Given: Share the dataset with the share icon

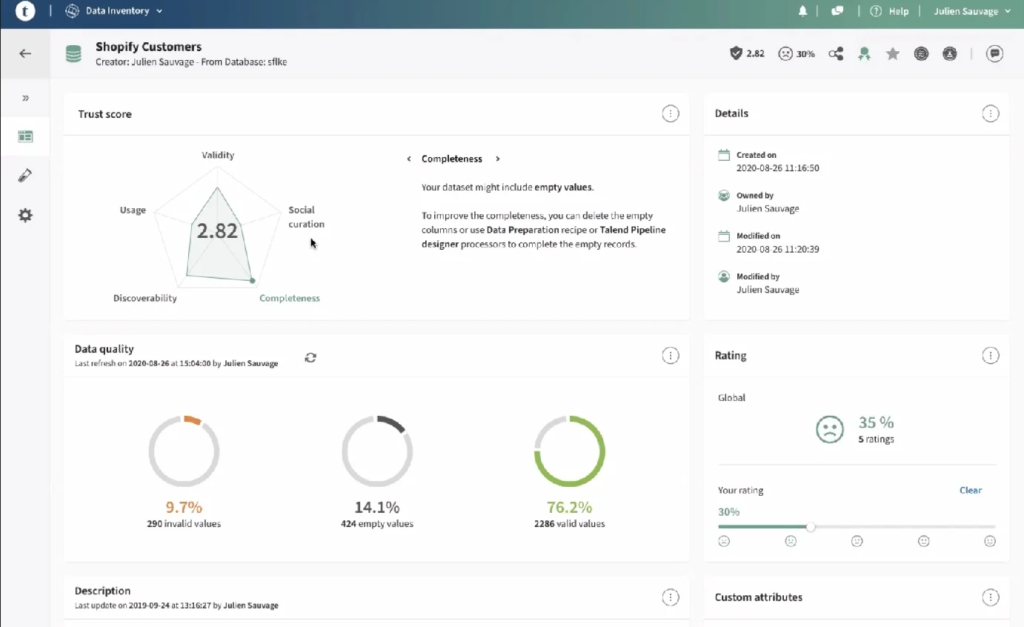Looking at the screenshot, I should tap(836, 54).
